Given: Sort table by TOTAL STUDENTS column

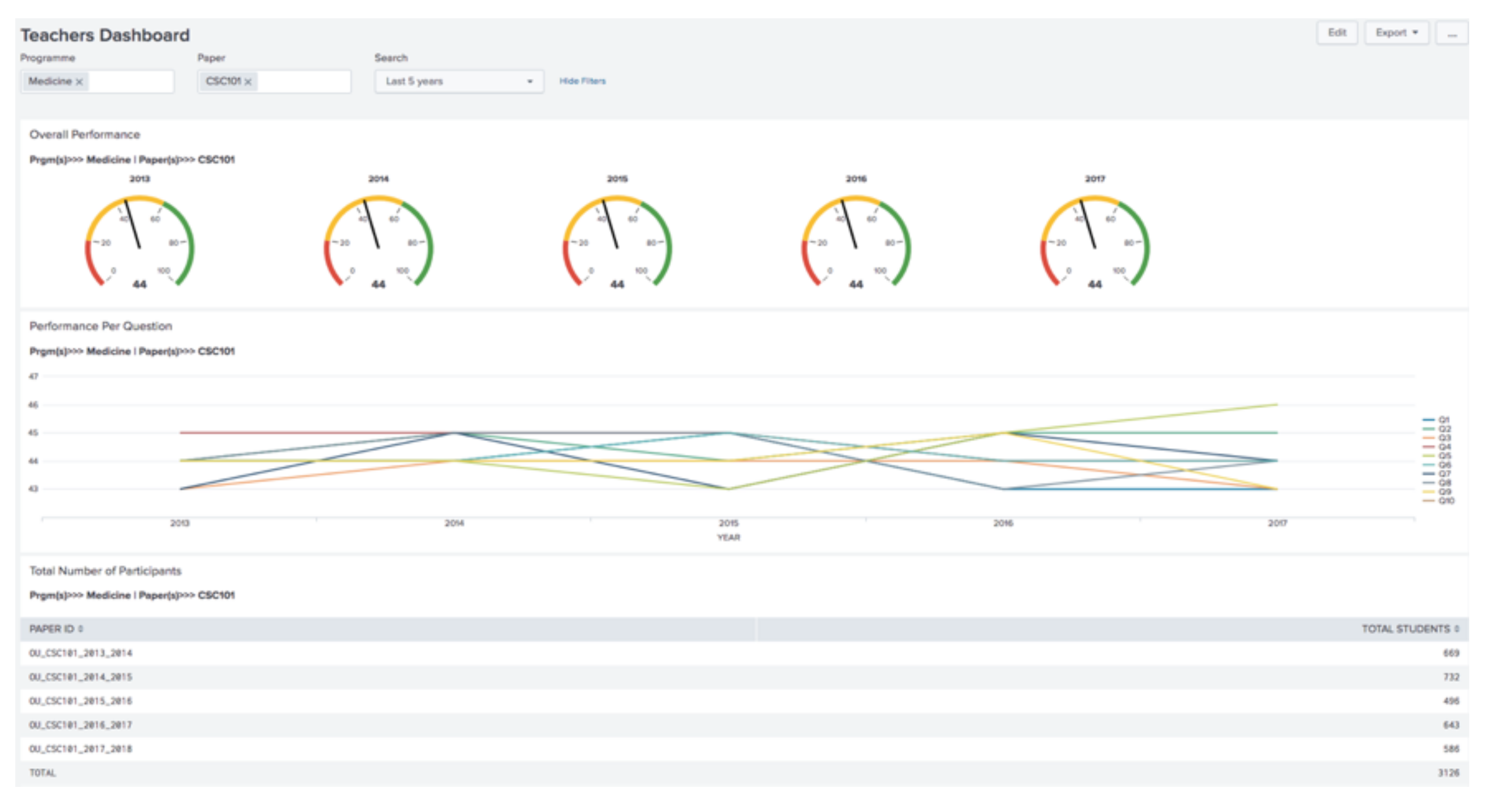Looking at the screenshot, I should [x=1409, y=629].
